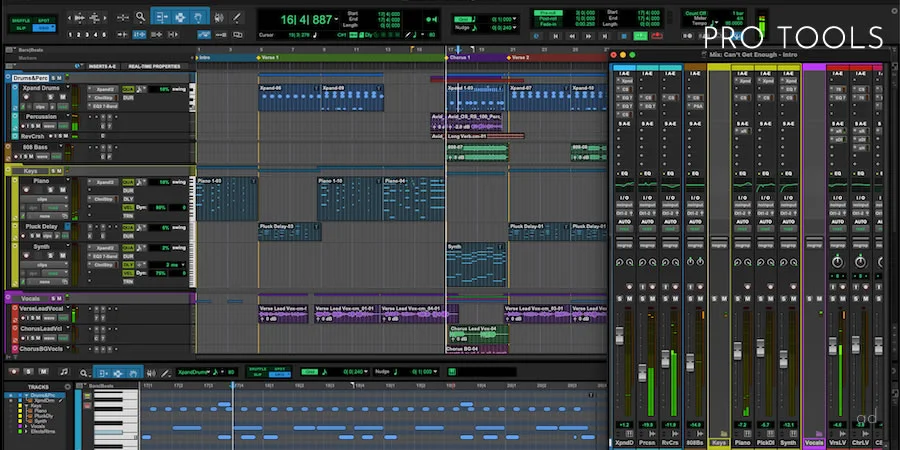Viewport: 900px width, 450px height.
Task: Click the REAL-TIME PROPERTIES column header
Action: [154, 67]
